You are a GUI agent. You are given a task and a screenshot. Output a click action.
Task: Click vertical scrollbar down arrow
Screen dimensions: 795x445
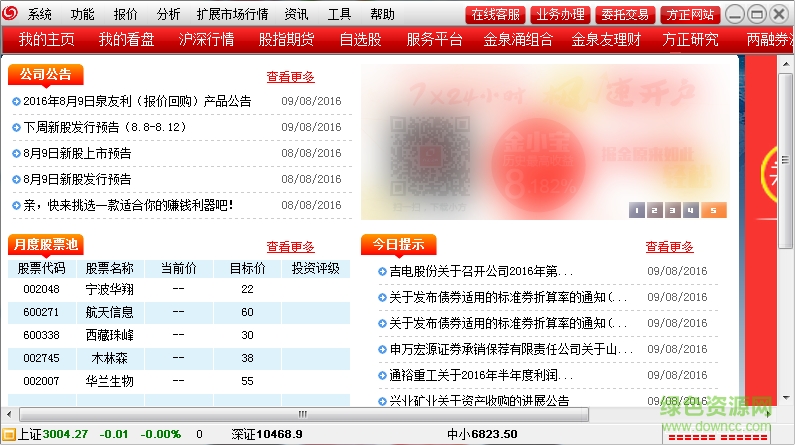(786, 398)
